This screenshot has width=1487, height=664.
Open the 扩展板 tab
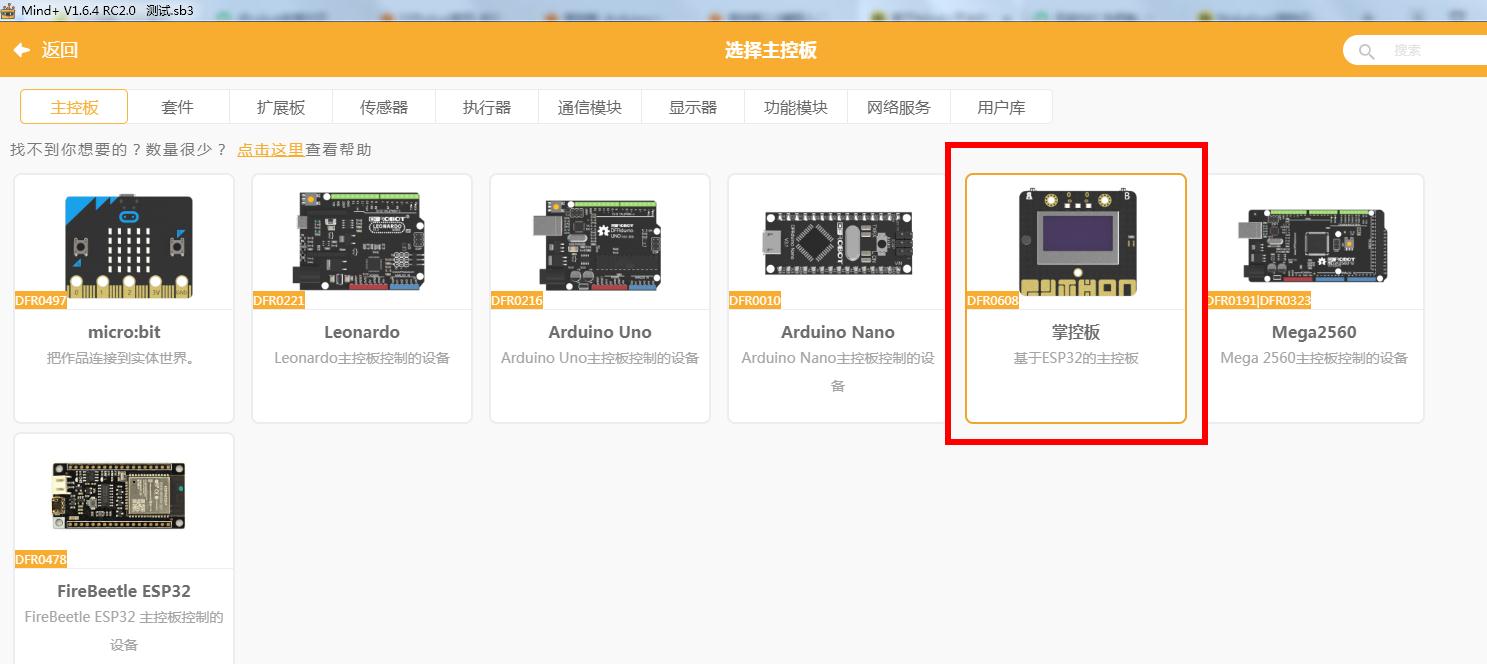tap(281, 107)
